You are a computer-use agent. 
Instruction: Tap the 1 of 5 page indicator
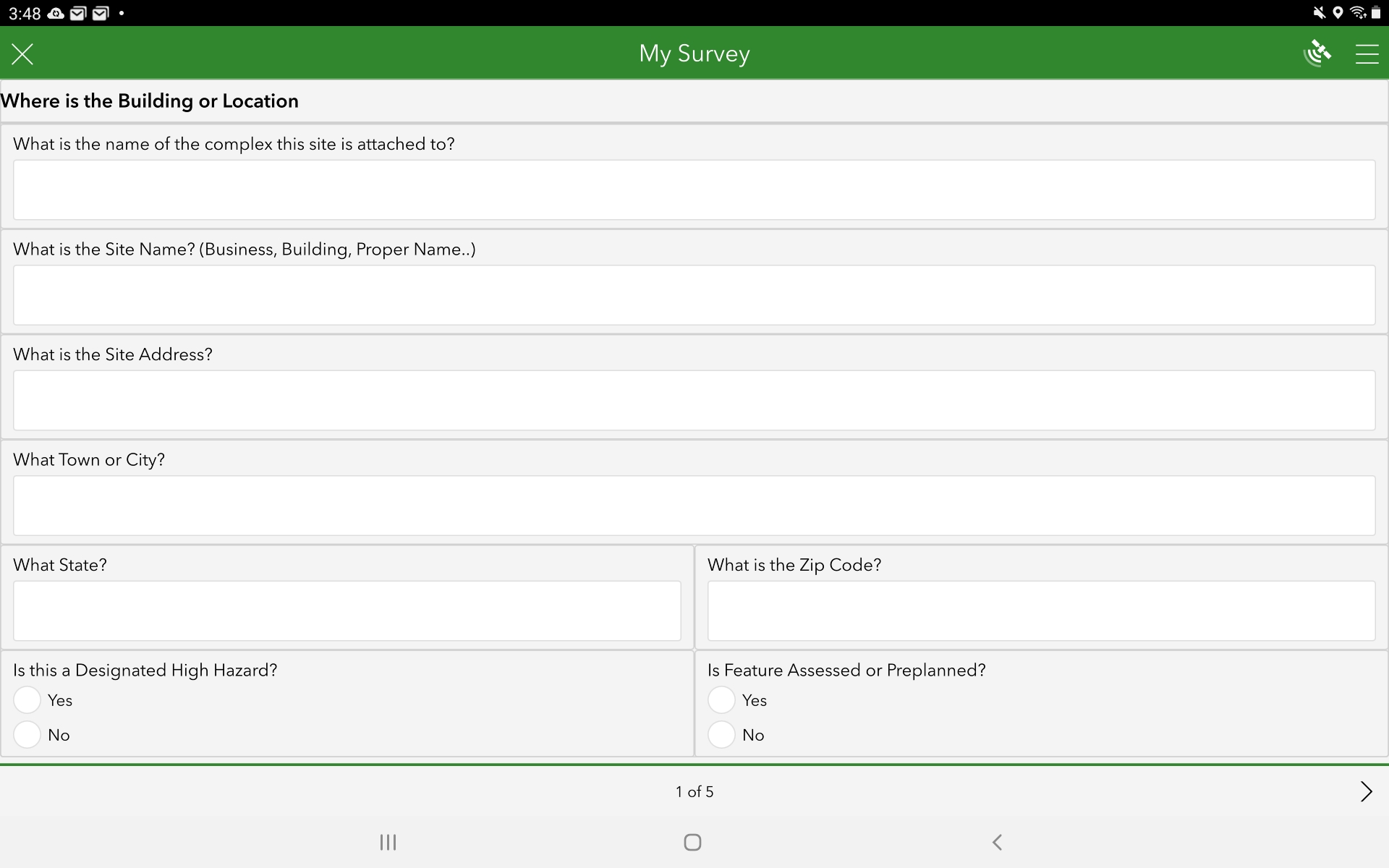(x=693, y=791)
